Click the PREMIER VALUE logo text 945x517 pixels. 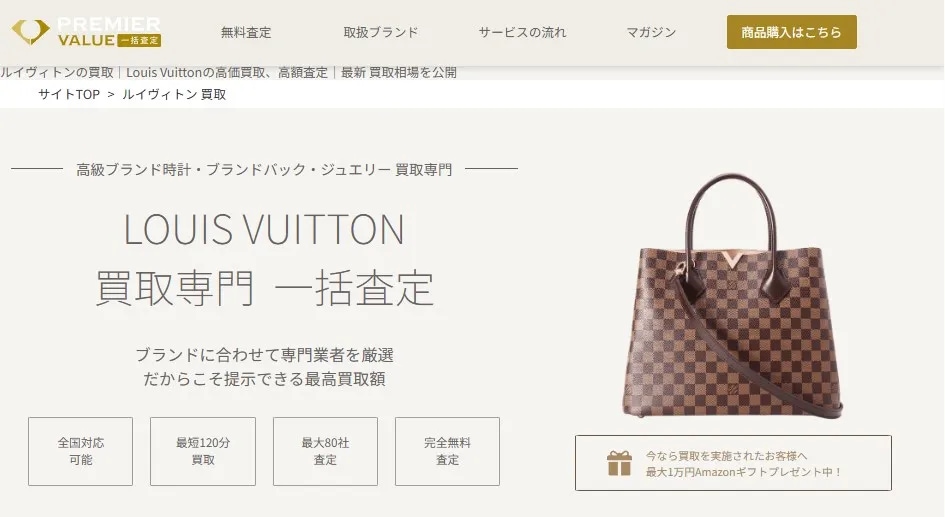109,32
